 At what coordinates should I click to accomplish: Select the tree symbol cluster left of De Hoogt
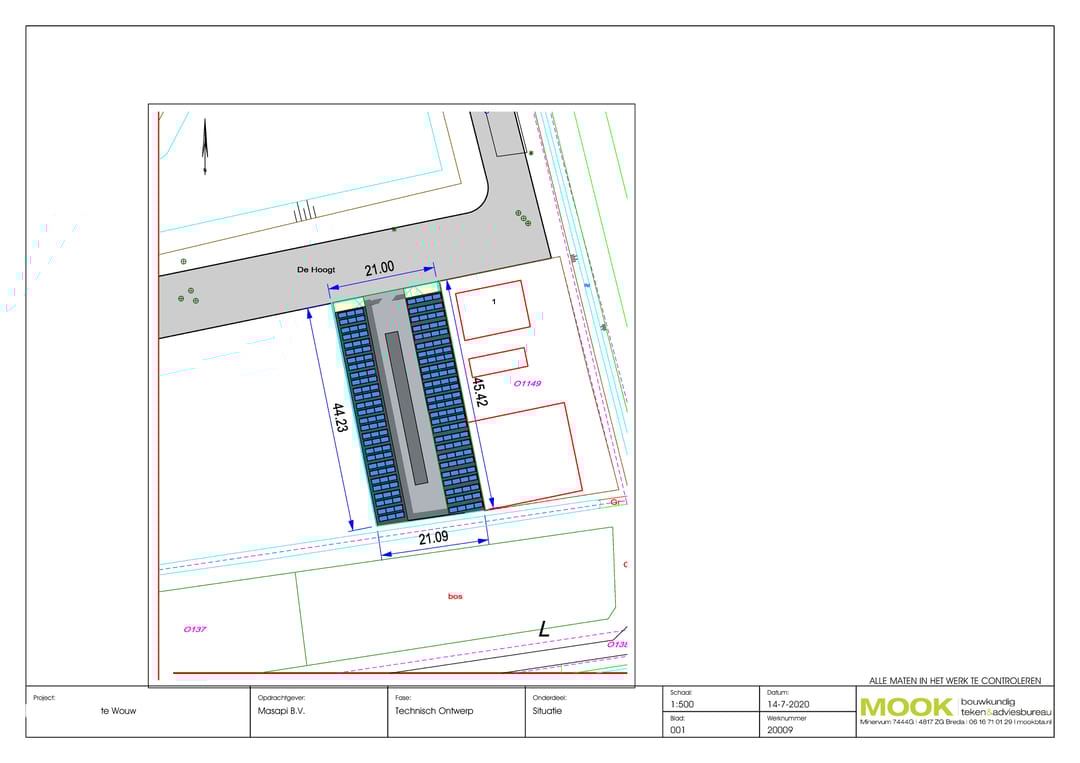pyautogui.click(x=186, y=296)
